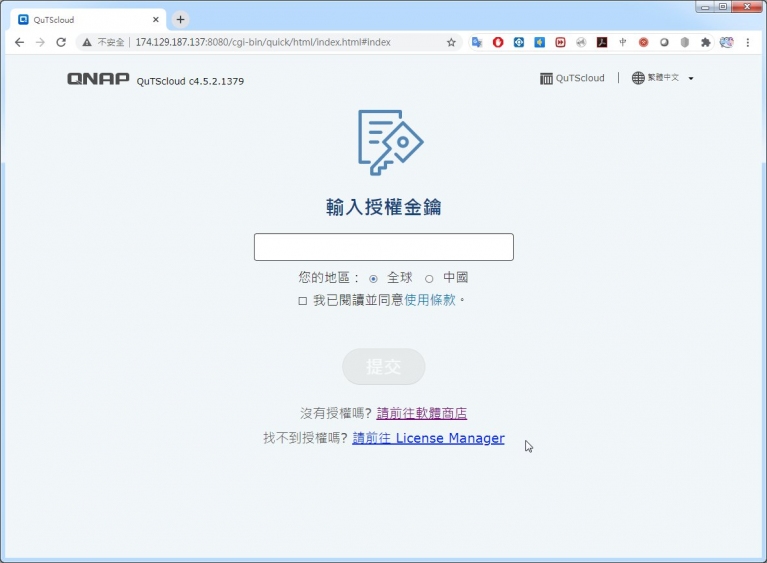Open the Google Translate extension
Image resolution: width=767 pixels, height=563 pixels.
click(477, 43)
